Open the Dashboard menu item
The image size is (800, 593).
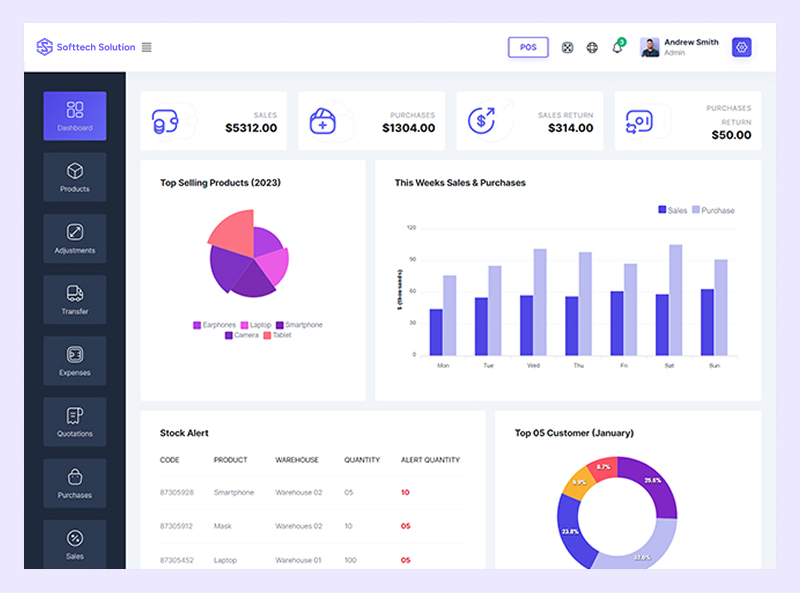point(75,116)
